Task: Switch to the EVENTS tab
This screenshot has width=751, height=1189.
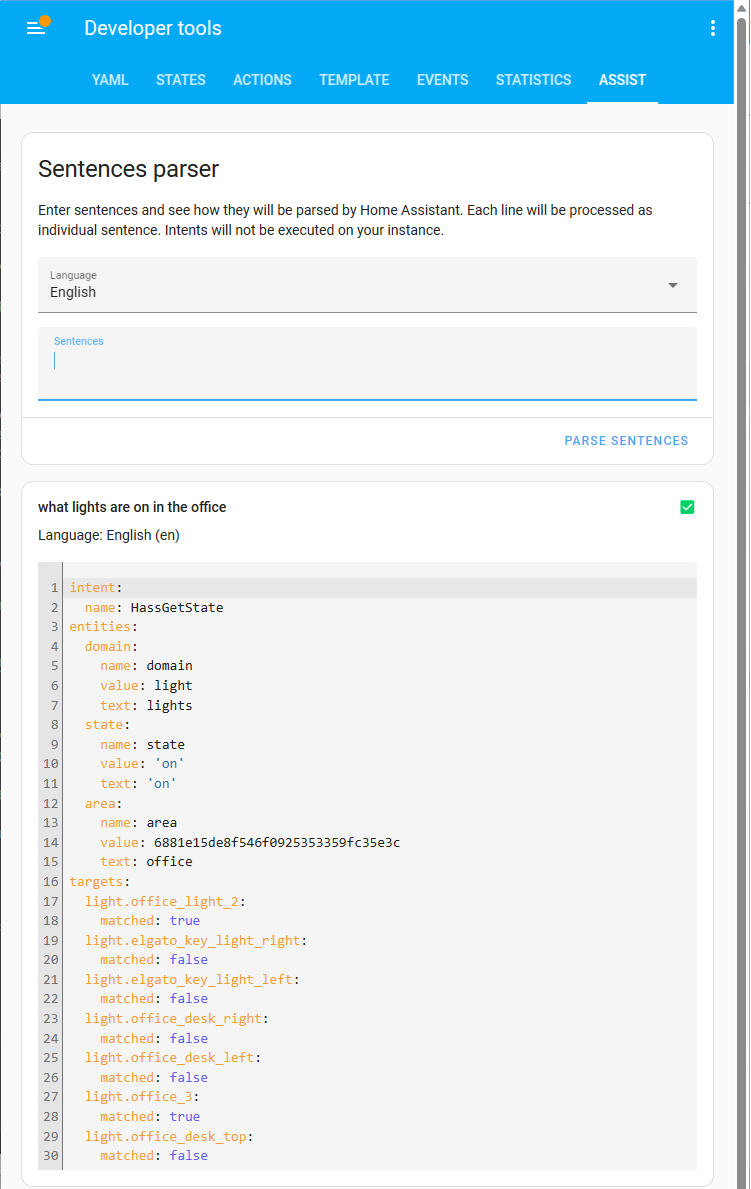Action: click(442, 80)
